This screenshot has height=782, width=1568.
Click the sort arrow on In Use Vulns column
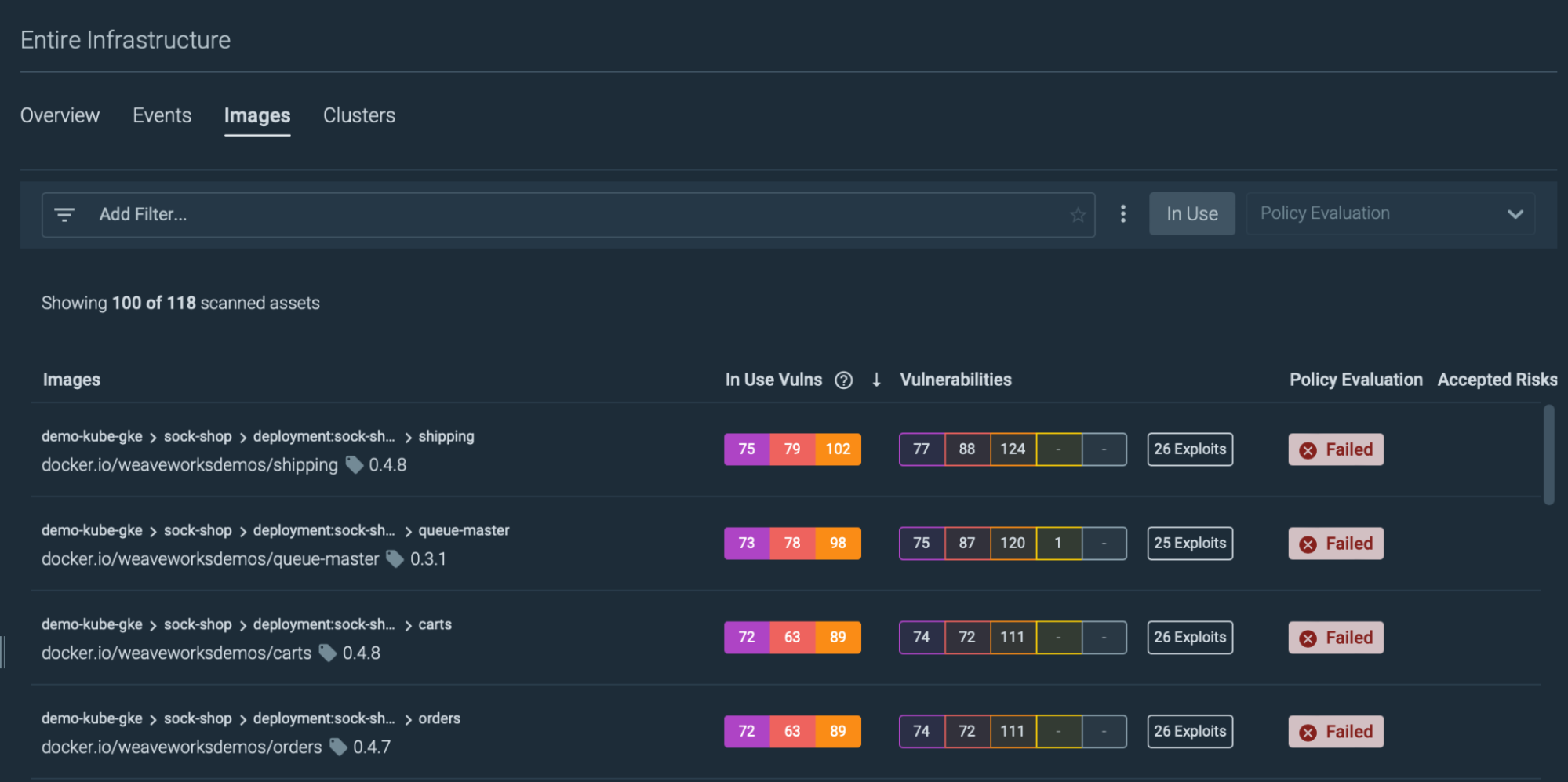click(876, 380)
